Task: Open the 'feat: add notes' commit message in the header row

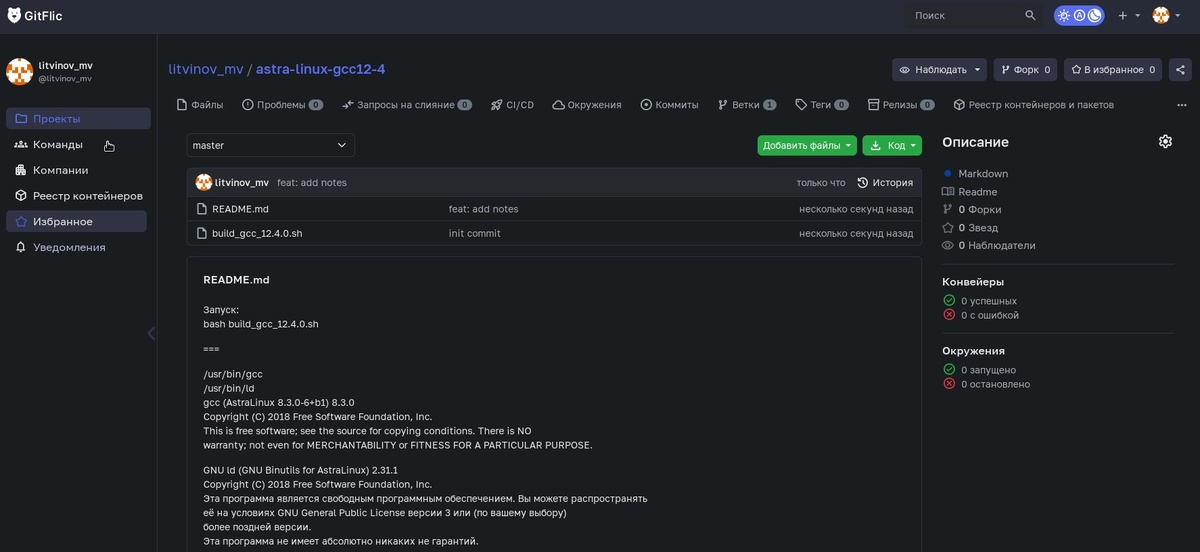Action: [312, 183]
